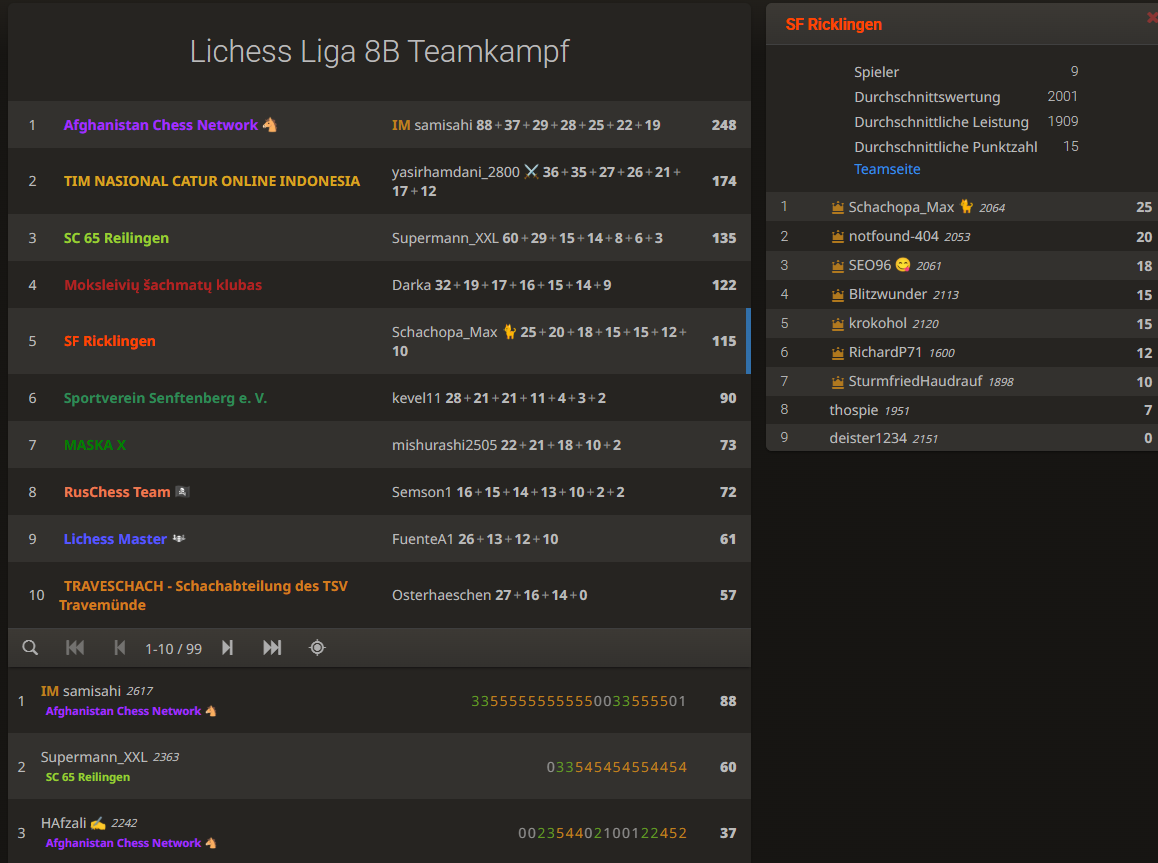Click the locate-me target icon
The image size is (1158, 863).
click(317, 647)
